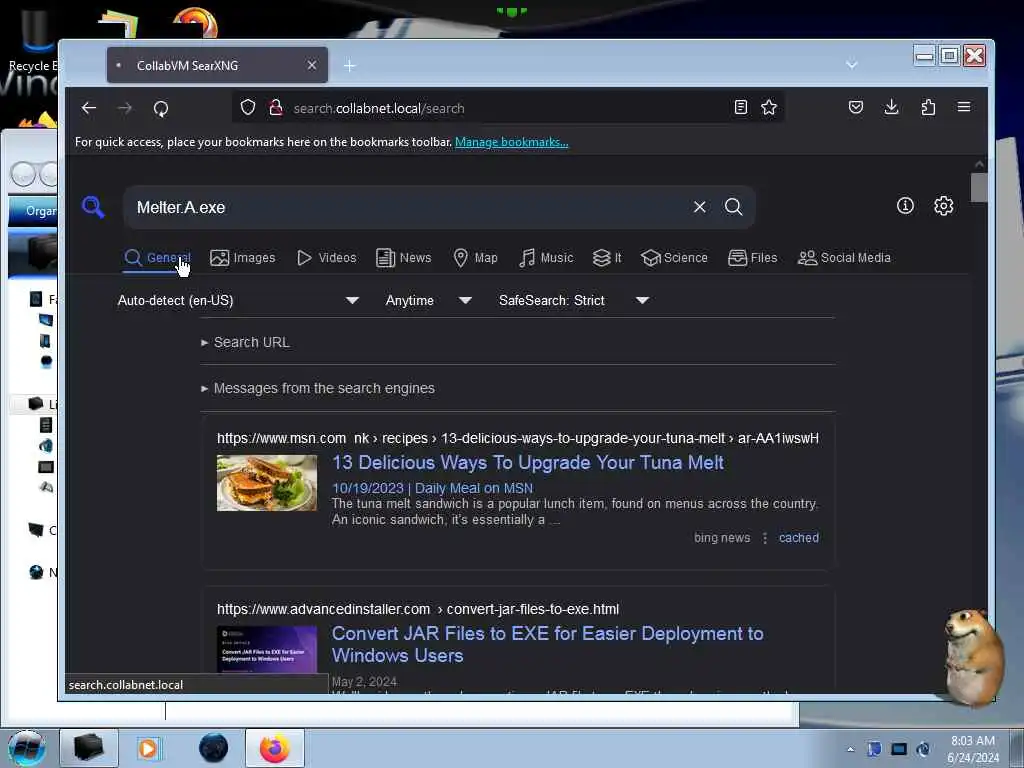Image resolution: width=1024 pixels, height=768 pixels.
Task: Switch to the Music search tab
Action: (x=546, y=257)
